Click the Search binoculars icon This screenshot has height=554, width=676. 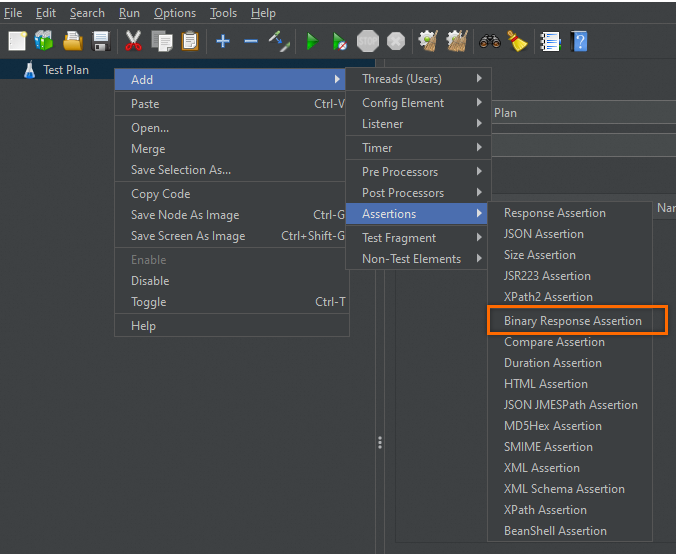coord(490,41)
